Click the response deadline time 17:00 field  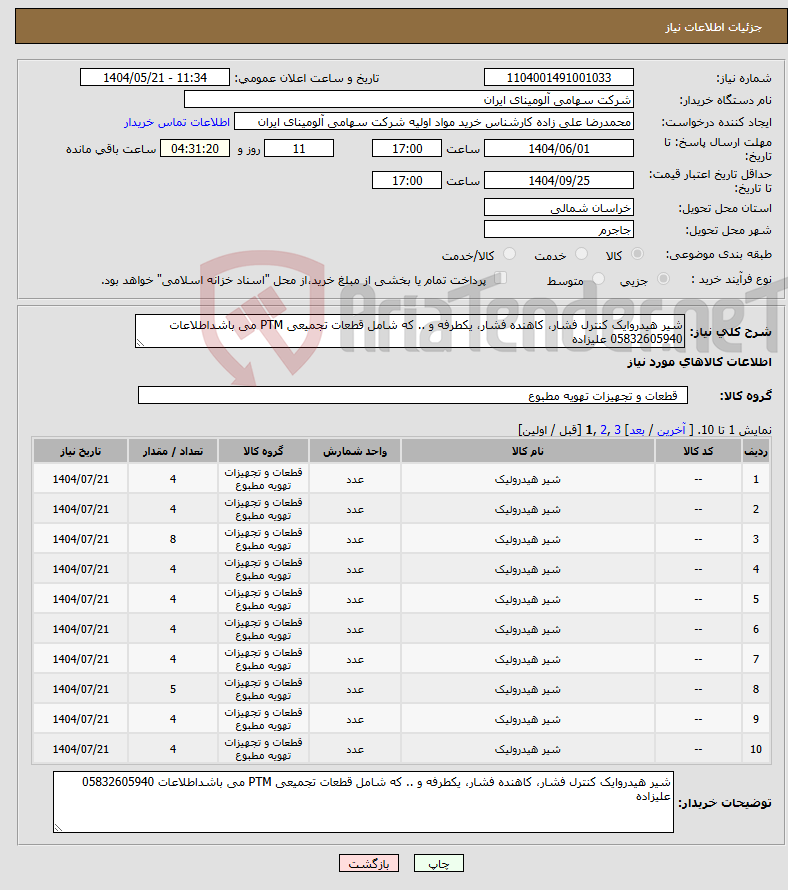(407, 149)
